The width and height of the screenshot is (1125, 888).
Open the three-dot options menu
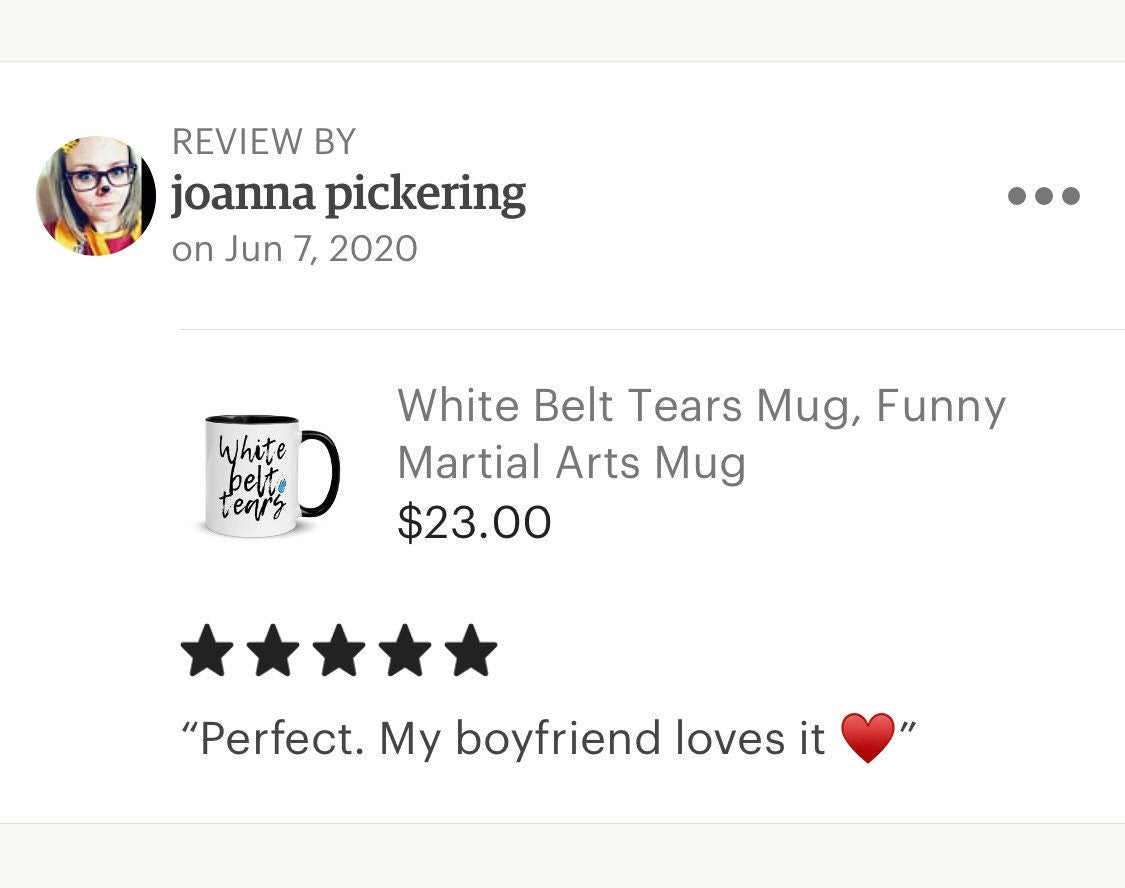pos(1045,196)
